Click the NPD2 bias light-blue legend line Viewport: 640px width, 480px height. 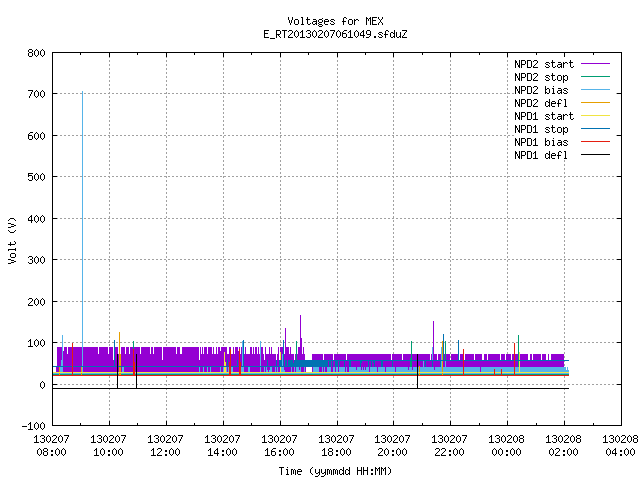pos(595,90)
